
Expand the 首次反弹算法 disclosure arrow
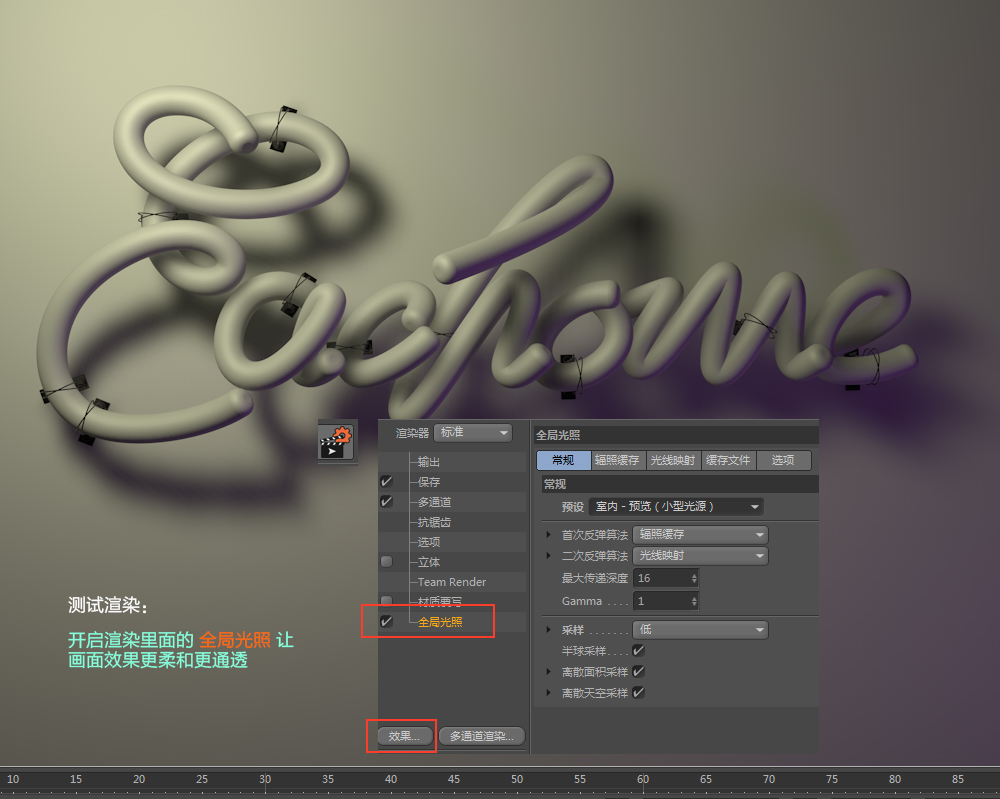pos(548,534)
